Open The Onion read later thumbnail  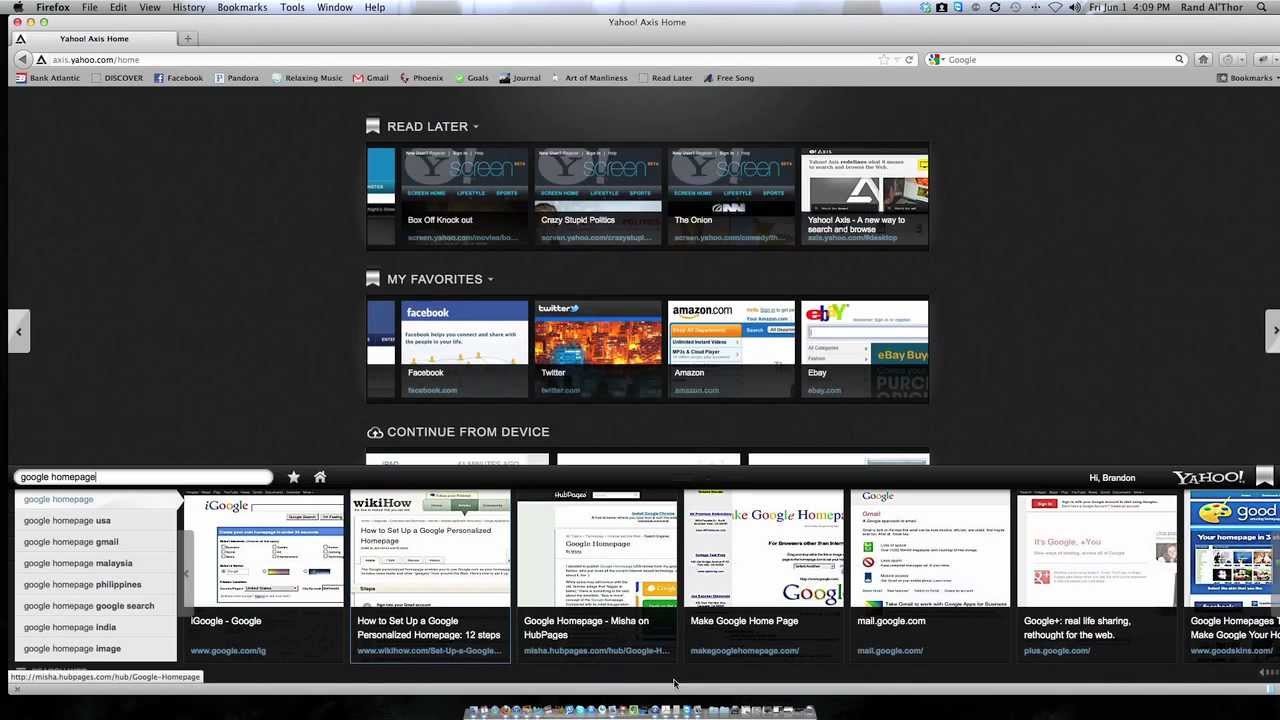(731, 196)
